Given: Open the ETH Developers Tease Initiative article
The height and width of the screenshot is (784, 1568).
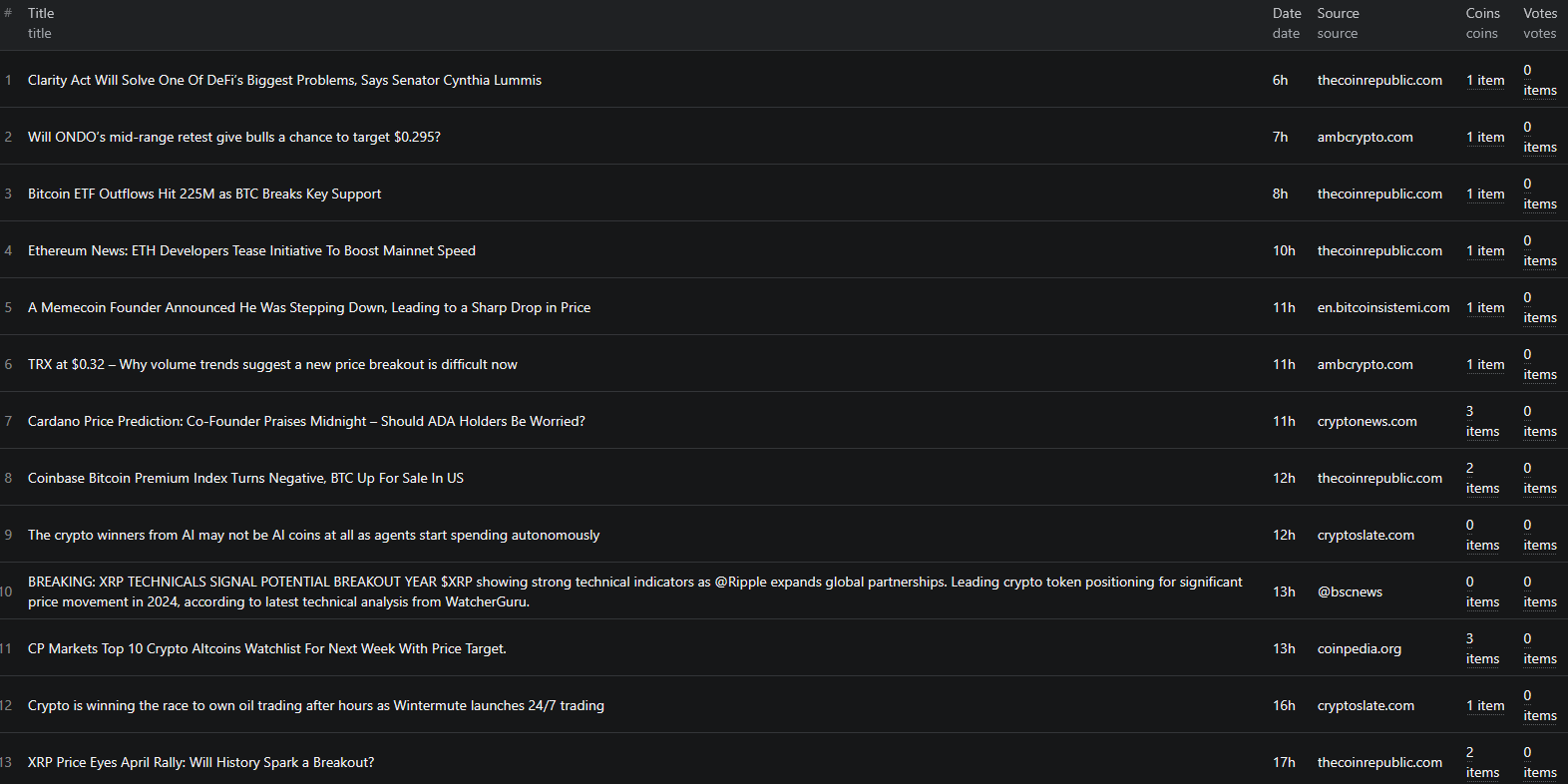Looking at the screenshot, I should [251, 250].
